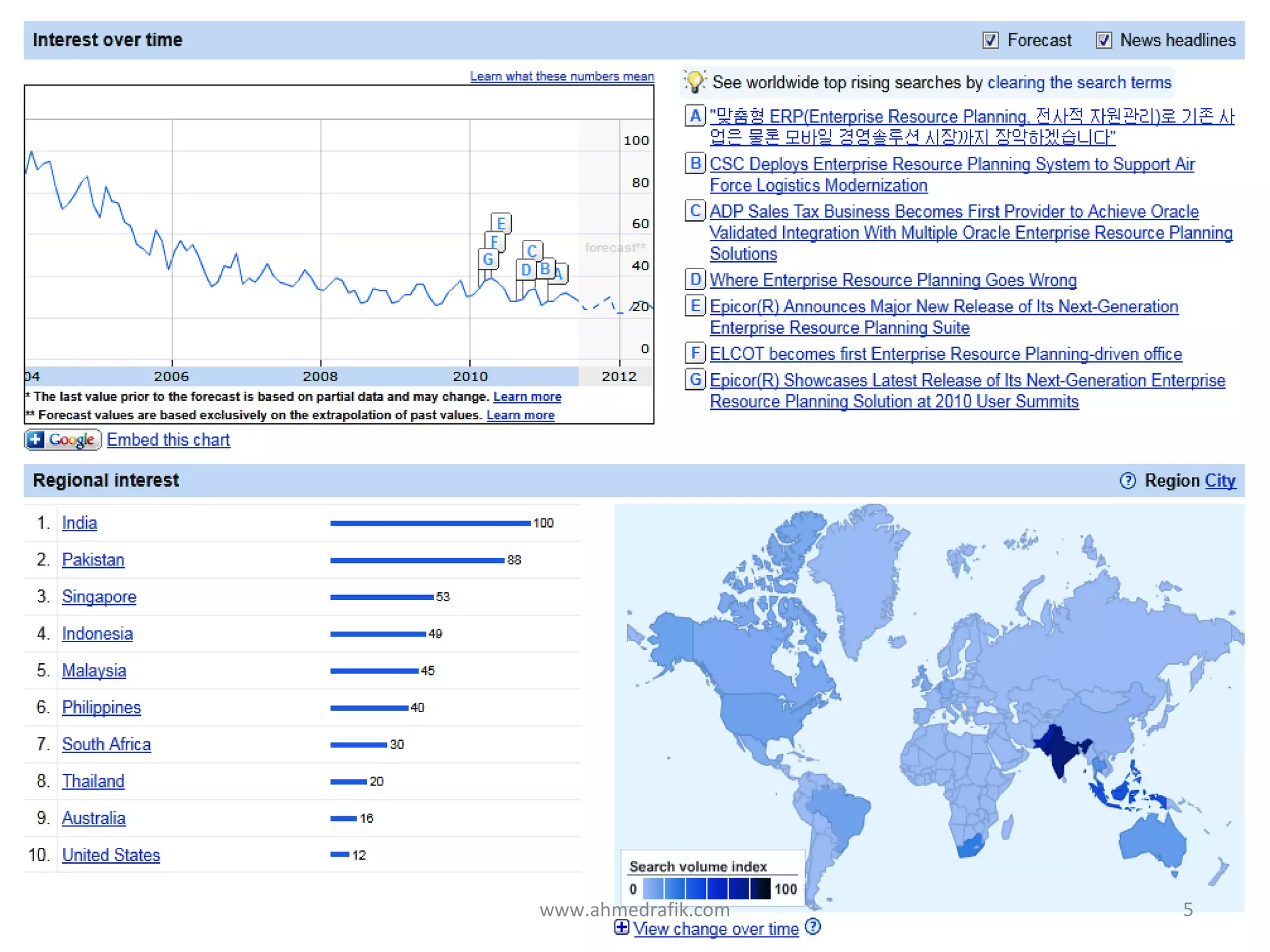Click headline marker B icon in news list
This screenshot has width=1270, height=952.
point(695,163)
